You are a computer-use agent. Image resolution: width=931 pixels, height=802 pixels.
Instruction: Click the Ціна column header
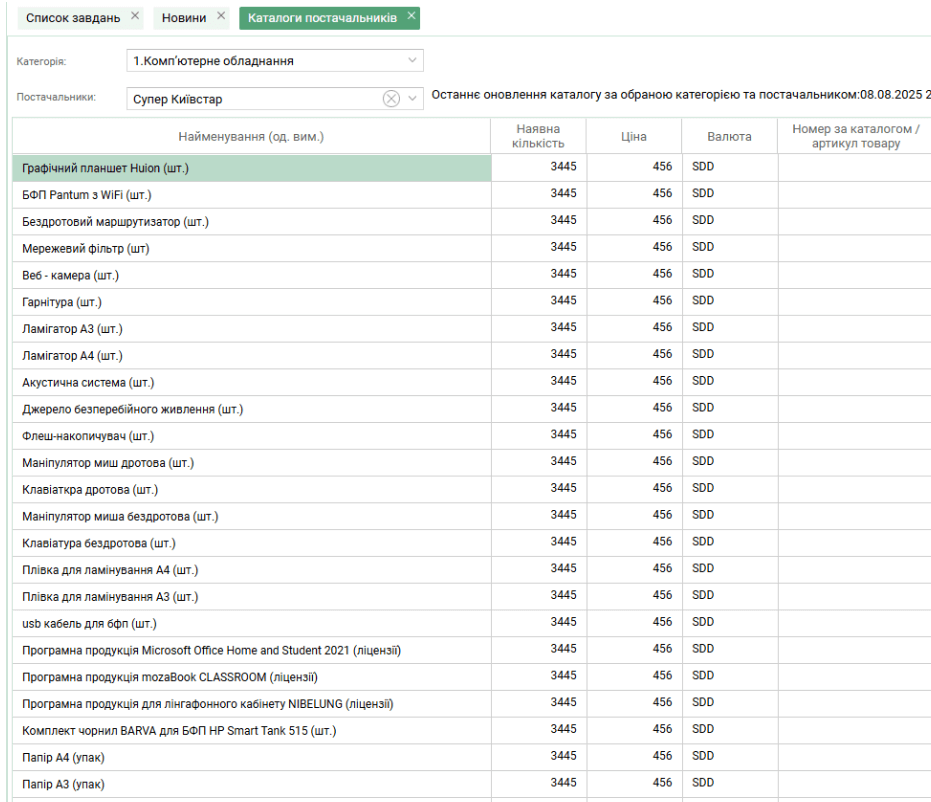[633, 137]
